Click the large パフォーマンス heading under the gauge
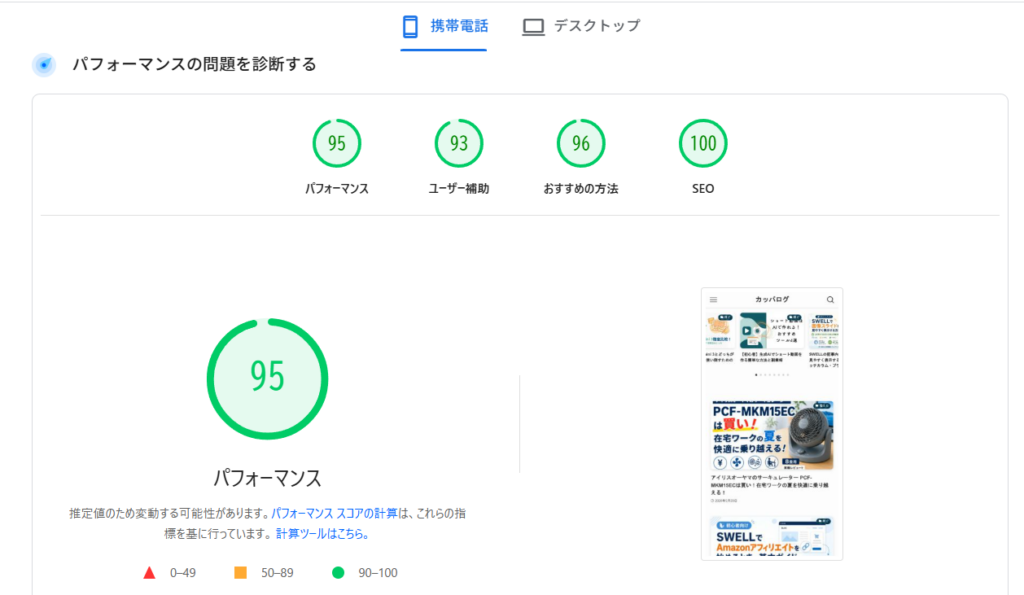1024x595 pixels. [267, 478]
